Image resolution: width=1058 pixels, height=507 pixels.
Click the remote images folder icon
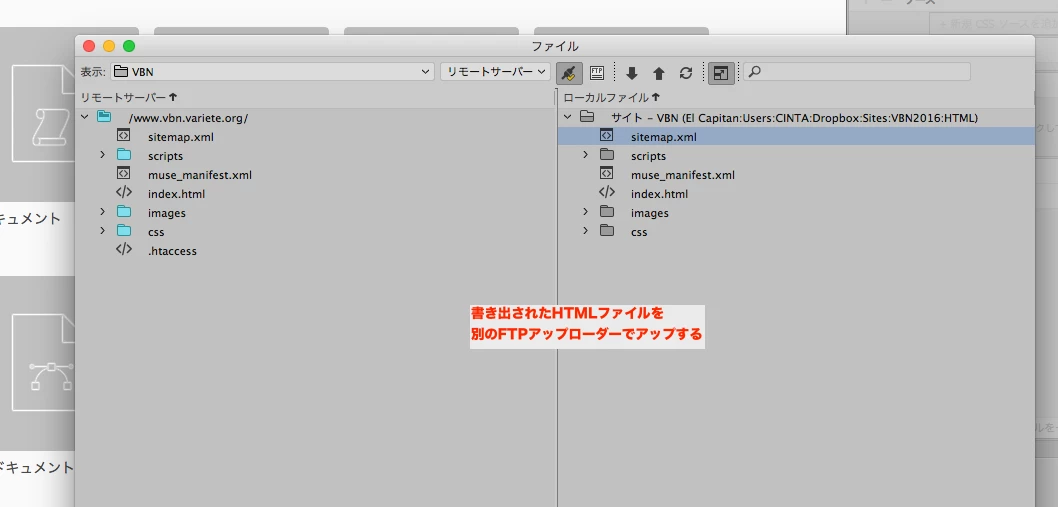123,211
